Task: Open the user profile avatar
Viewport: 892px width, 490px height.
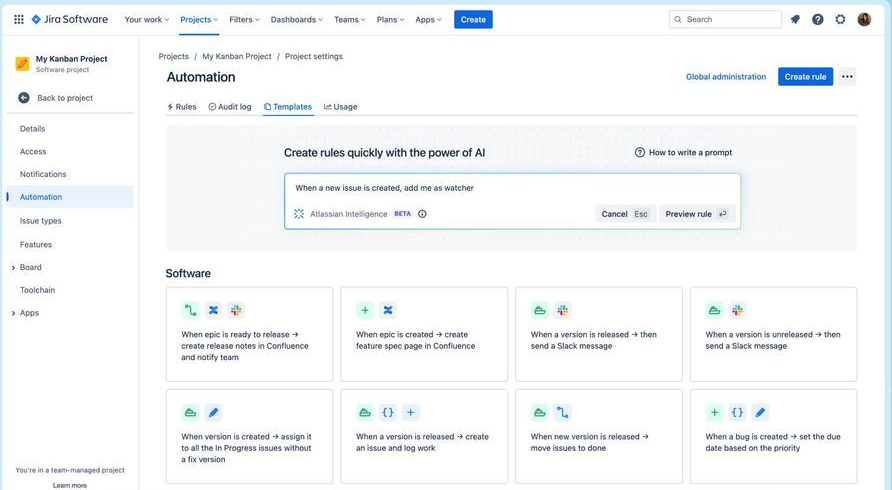Action: (864, 19)
